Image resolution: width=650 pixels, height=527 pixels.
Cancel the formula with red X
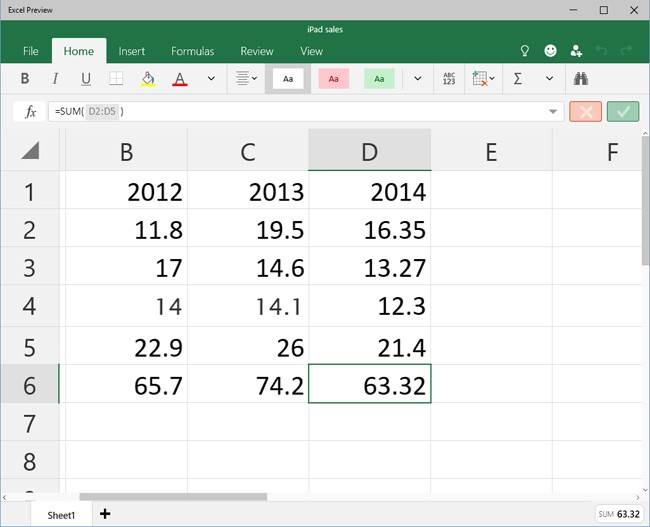pyautogui.click(x=585, y=112)
